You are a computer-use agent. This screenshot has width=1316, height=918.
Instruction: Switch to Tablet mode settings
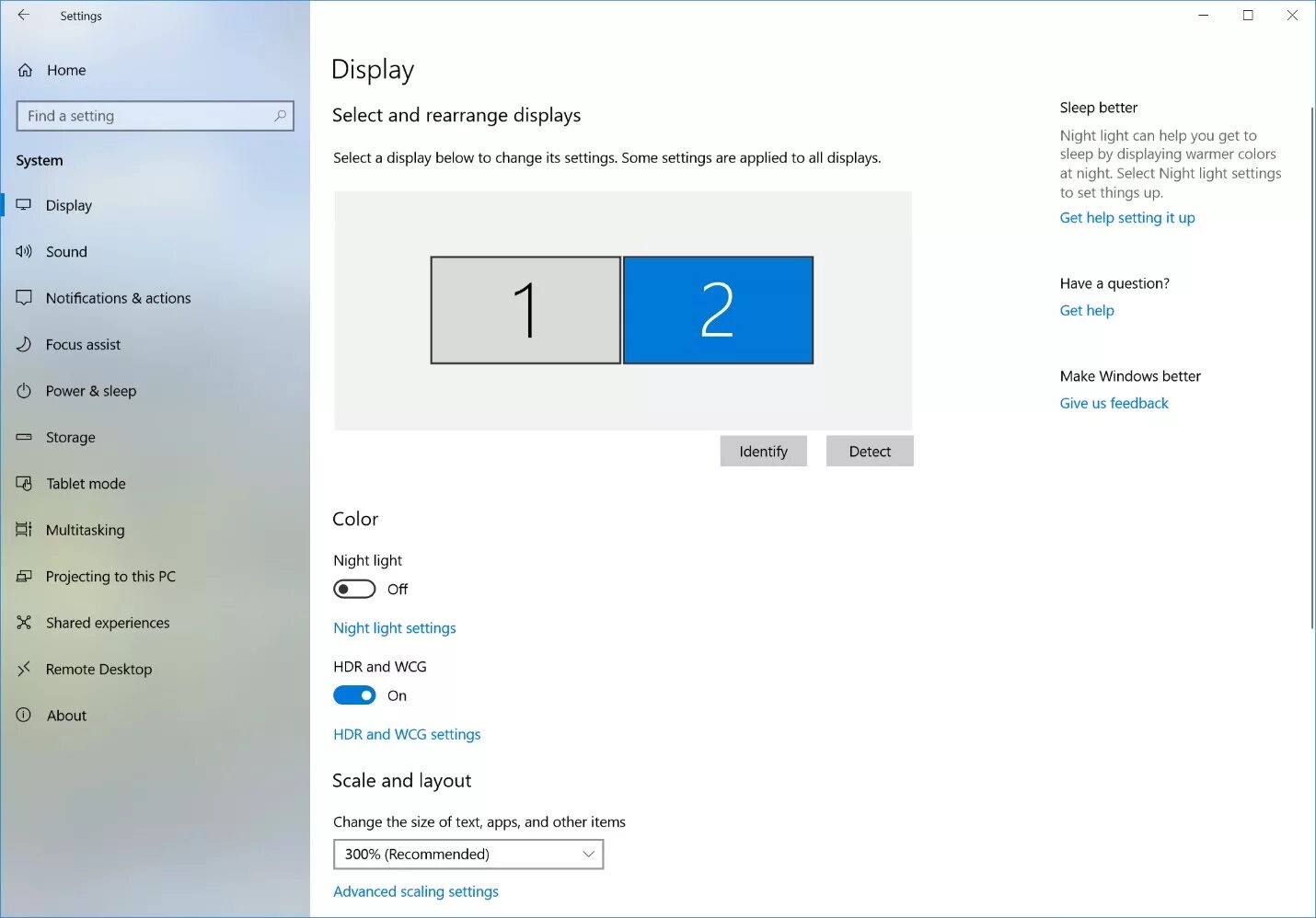[x=86, y=484]
